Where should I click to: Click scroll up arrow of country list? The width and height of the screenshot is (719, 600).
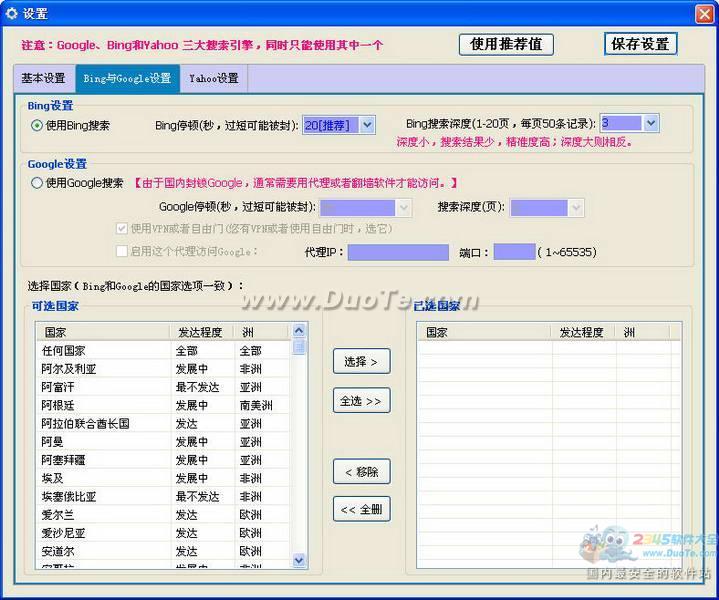pyautogui.click(x=299, y=330)
